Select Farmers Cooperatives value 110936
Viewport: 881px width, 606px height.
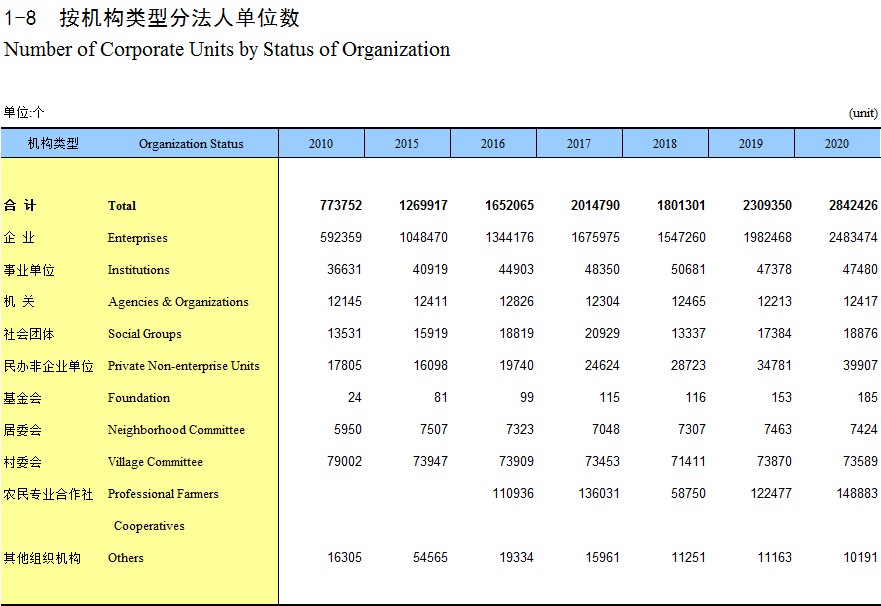pyautogui.click(x=513, y=494)
